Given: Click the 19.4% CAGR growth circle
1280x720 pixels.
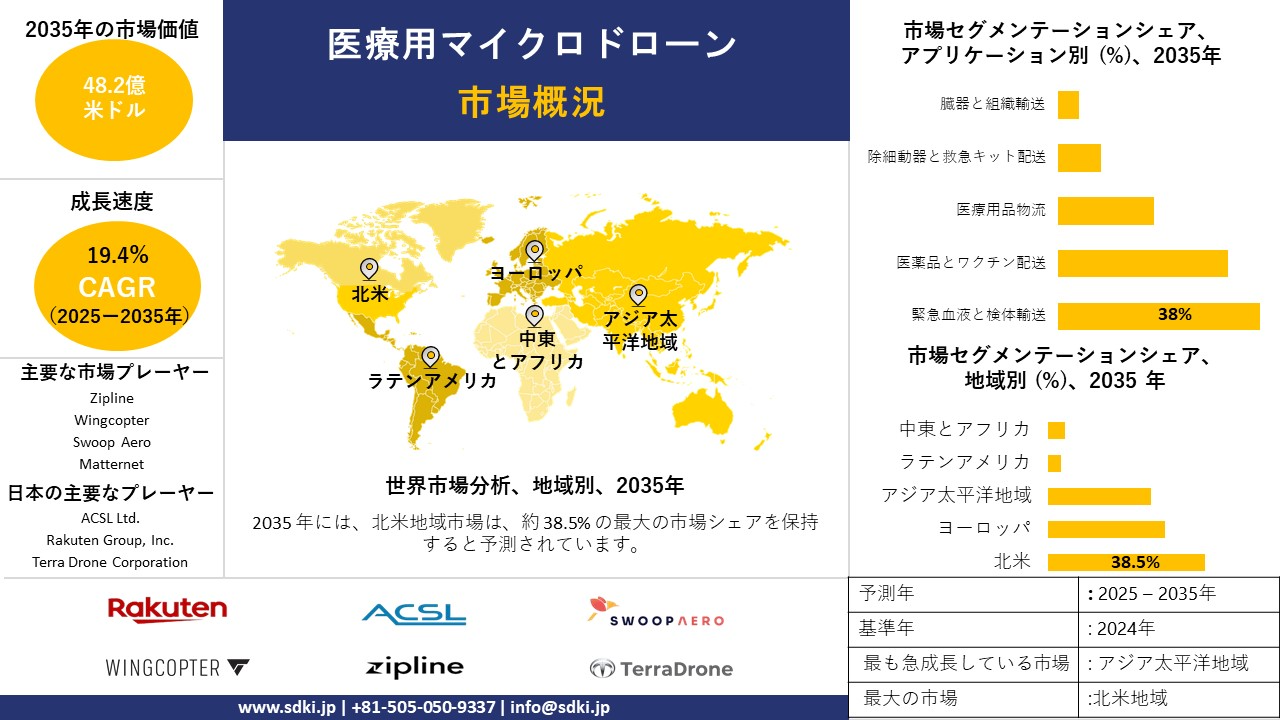Looking at the screenshot, I should (117, 286).
